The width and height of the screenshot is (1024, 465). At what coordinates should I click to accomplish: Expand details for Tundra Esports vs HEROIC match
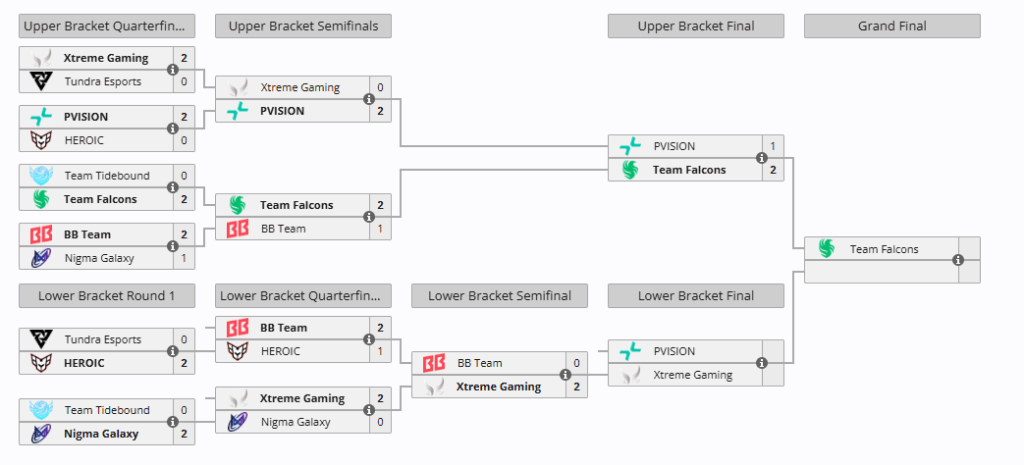click(x=172, y=352)
